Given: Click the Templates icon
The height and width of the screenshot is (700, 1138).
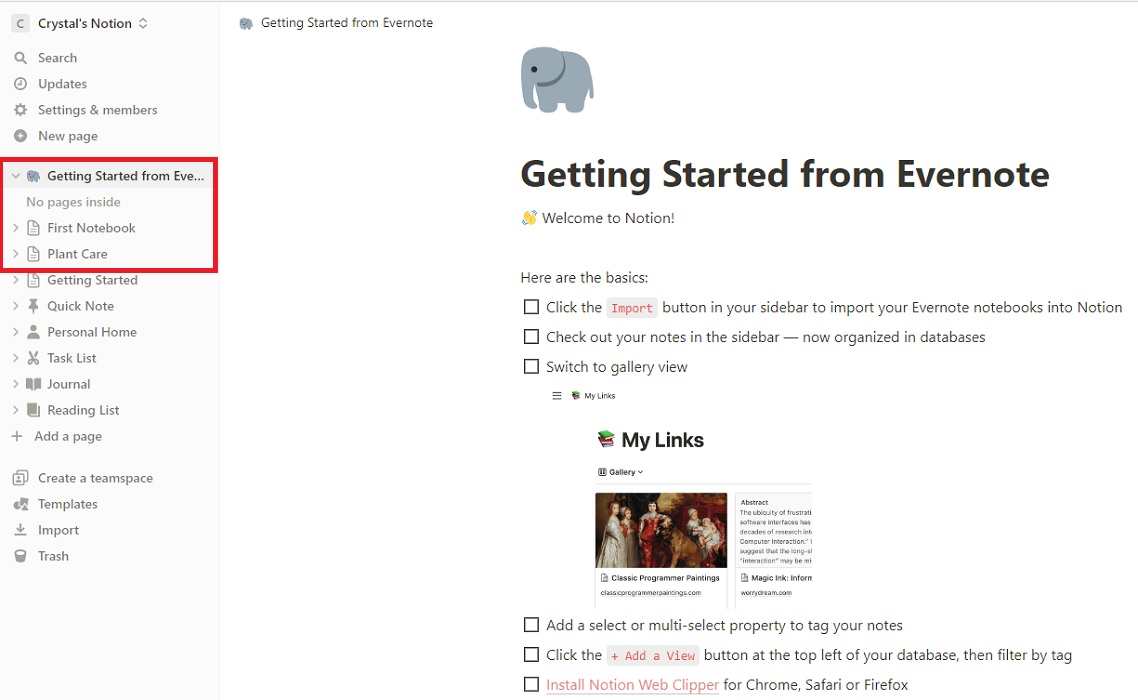Looking at the screenshot, I should pyautogui.click(x=22, y=503).
